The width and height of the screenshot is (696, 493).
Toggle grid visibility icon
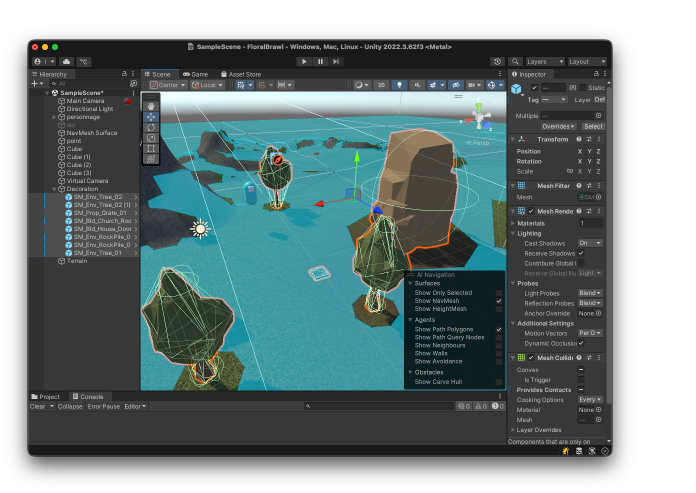point(241,85)
